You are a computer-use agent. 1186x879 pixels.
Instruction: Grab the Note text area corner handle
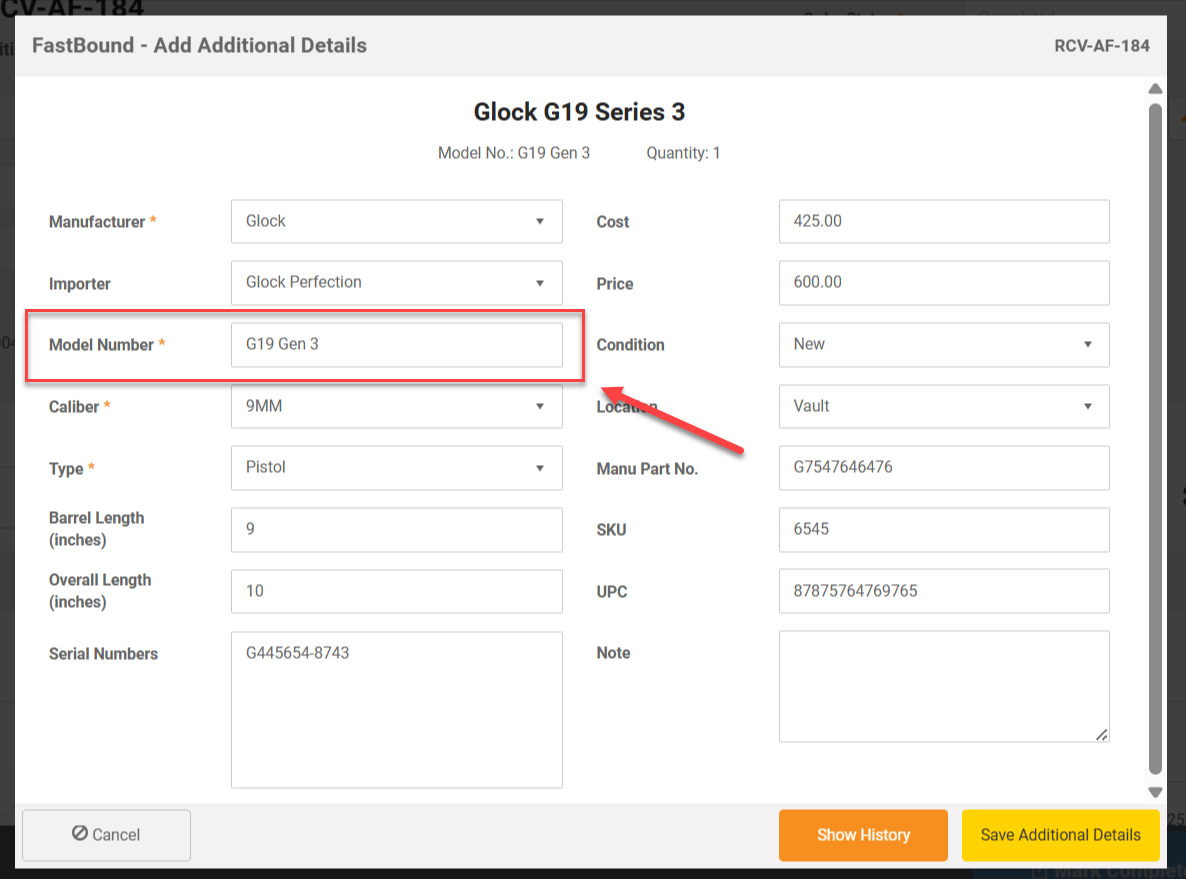[x=1102, y=735]
